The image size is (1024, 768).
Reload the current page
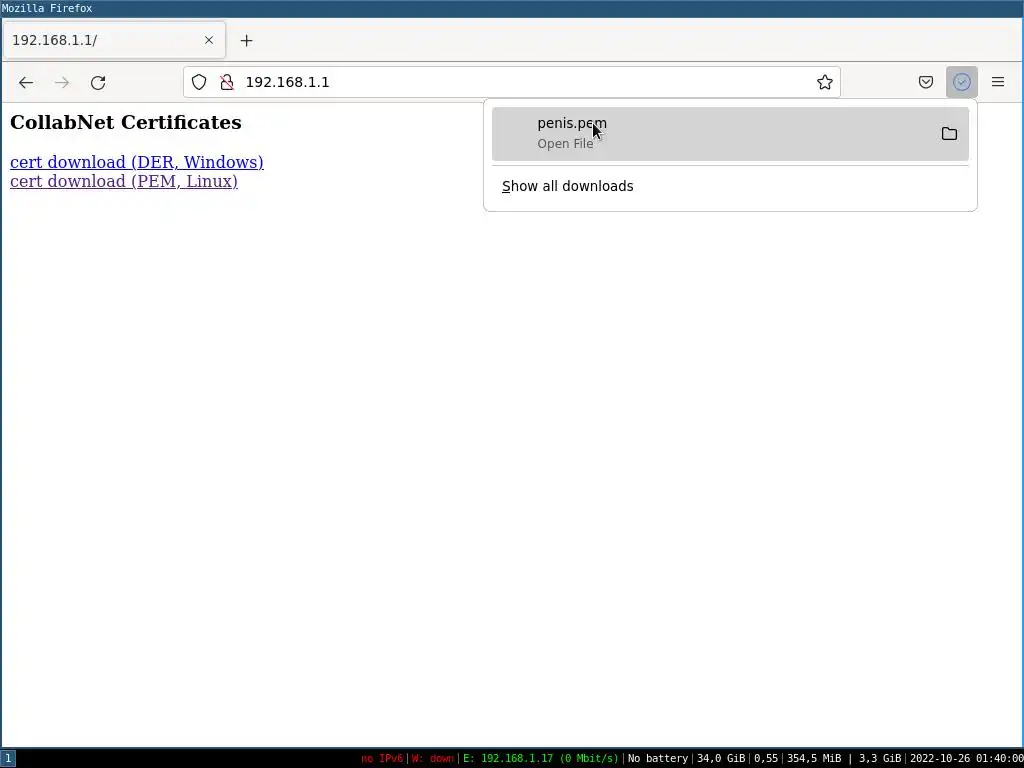tap(98, 82)
